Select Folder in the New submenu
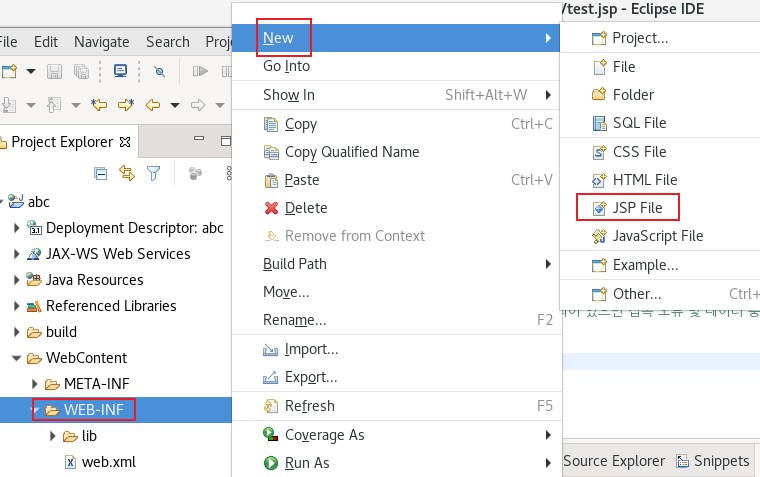The width and height of the screenshot is (760, 477). click(660, 95)
